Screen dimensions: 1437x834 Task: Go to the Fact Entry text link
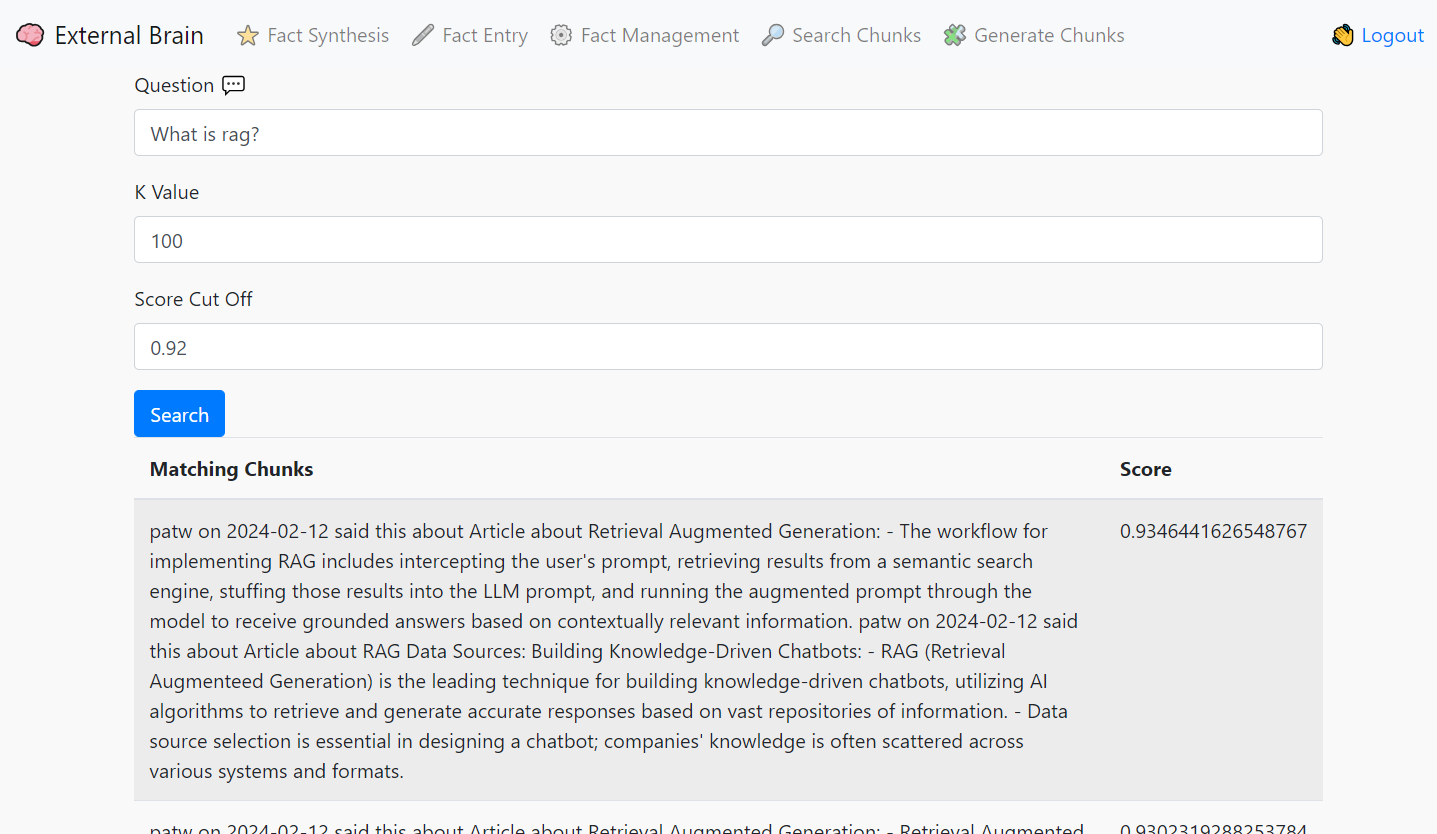point(485,35)
